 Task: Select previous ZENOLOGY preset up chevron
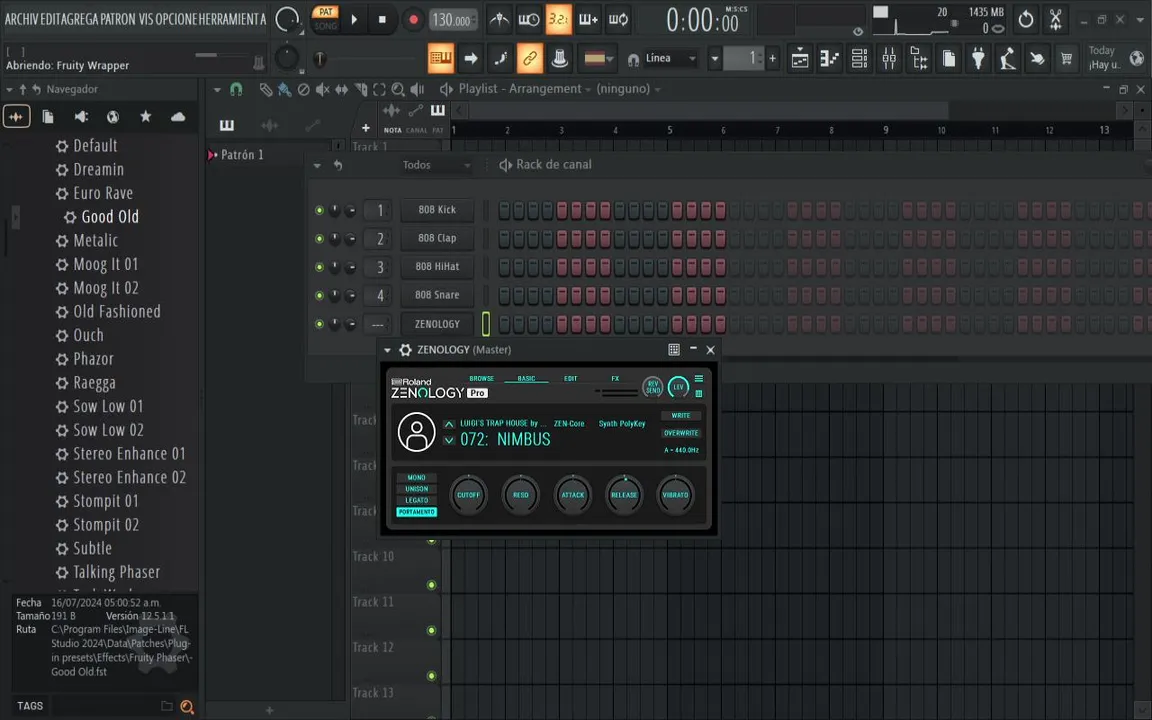[x=449, y=425]
